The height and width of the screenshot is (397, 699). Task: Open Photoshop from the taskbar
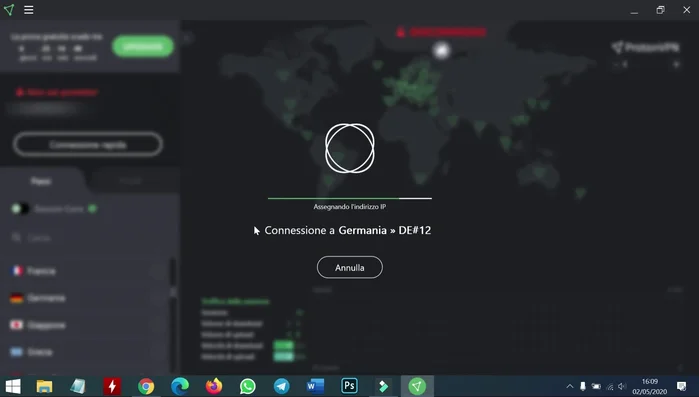tap(349, 386)
